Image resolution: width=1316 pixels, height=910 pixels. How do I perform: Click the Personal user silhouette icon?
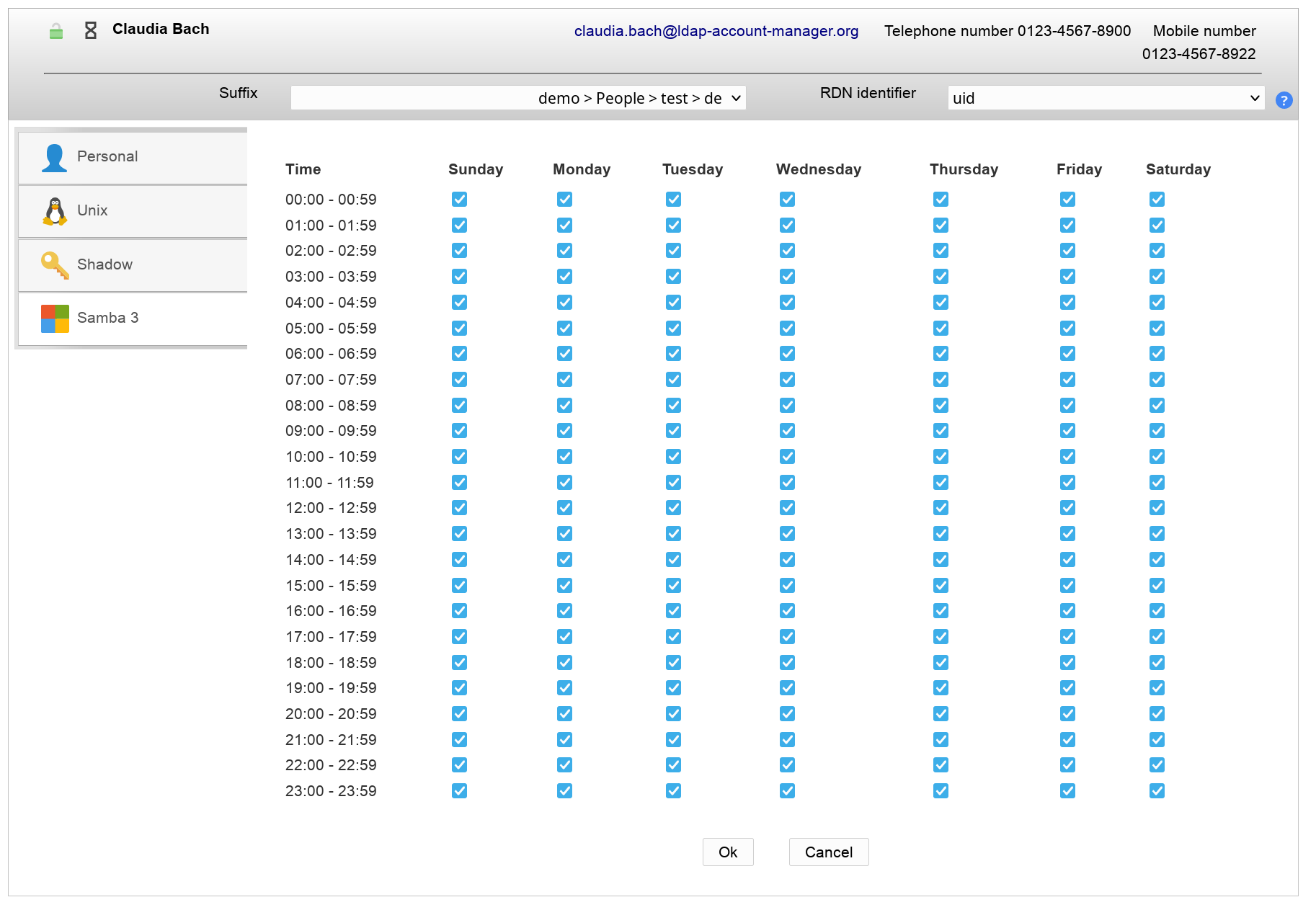pos(54,158)
